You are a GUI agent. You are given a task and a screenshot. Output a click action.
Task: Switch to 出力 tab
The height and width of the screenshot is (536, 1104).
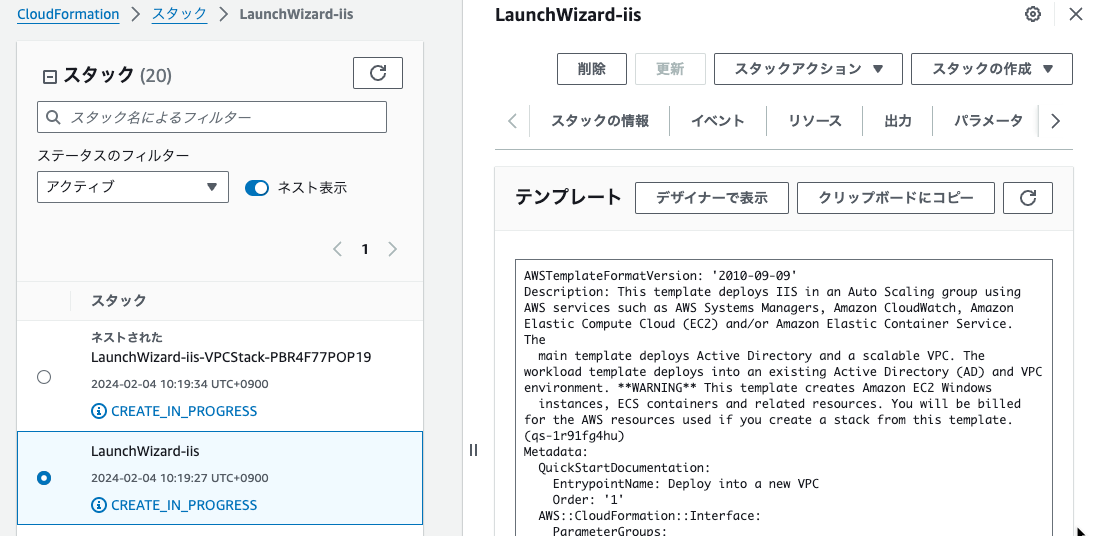pyautogui.click(x=898, y=121)
